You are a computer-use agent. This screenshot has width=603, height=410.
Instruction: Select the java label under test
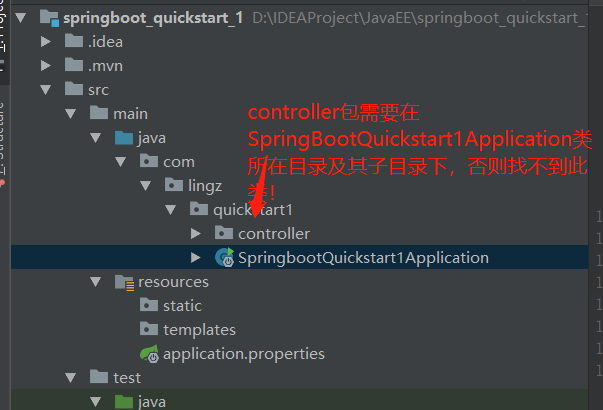point(152,402)
